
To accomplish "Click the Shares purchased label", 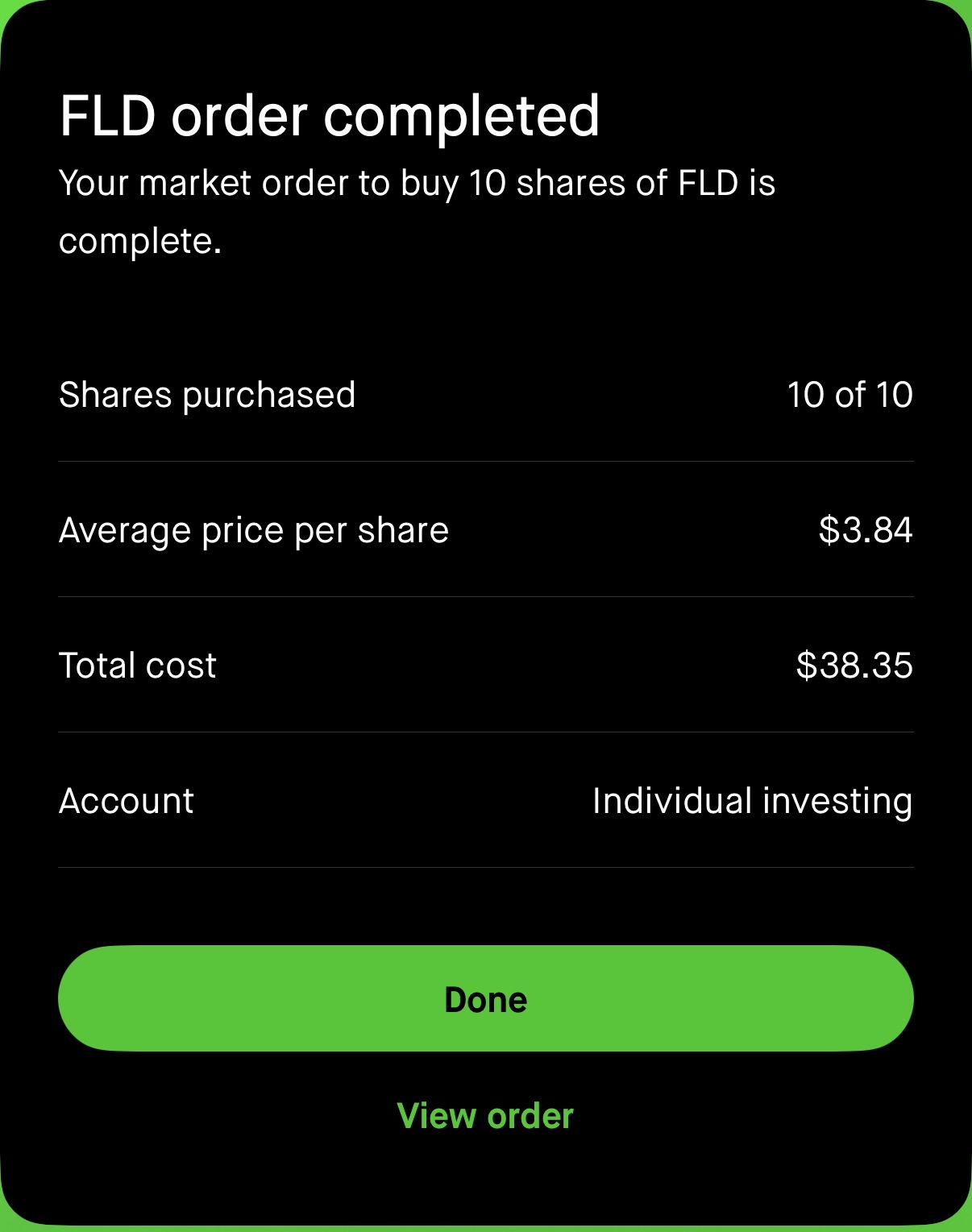I will [x=207, y=395].
